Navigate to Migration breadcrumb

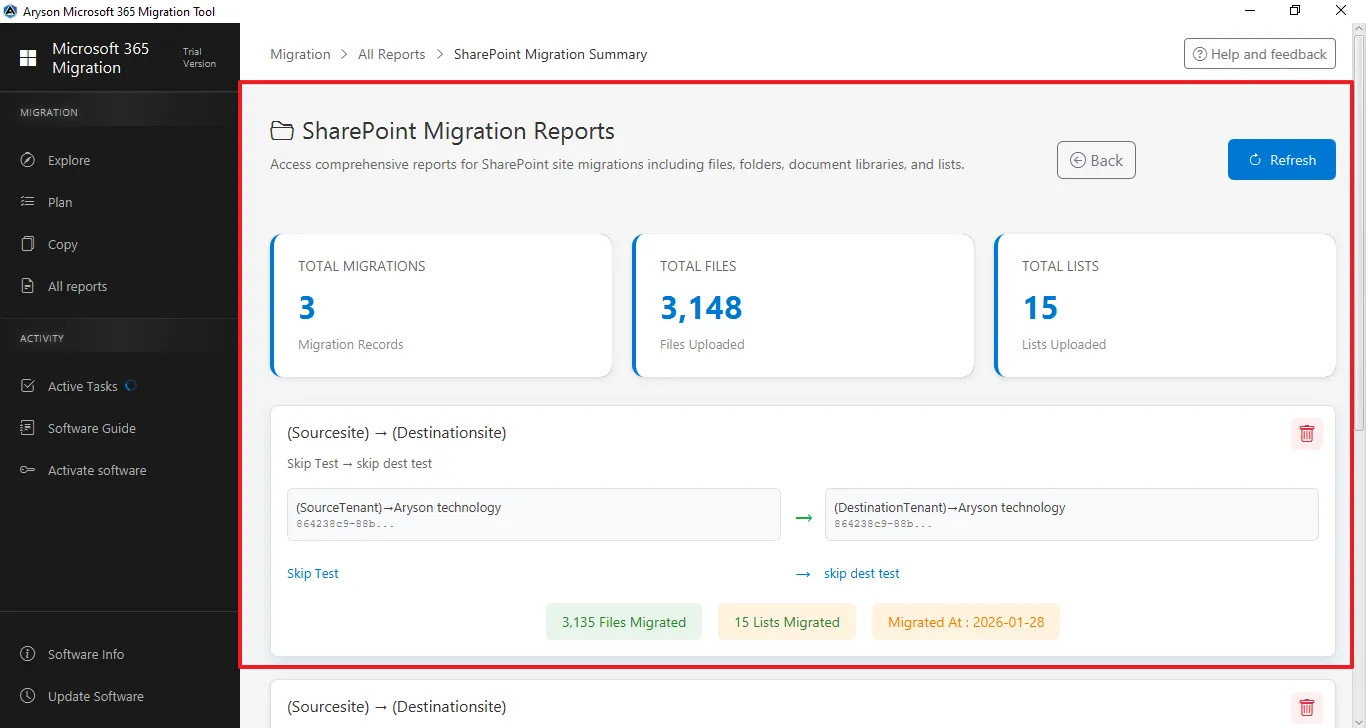[300, 54]
